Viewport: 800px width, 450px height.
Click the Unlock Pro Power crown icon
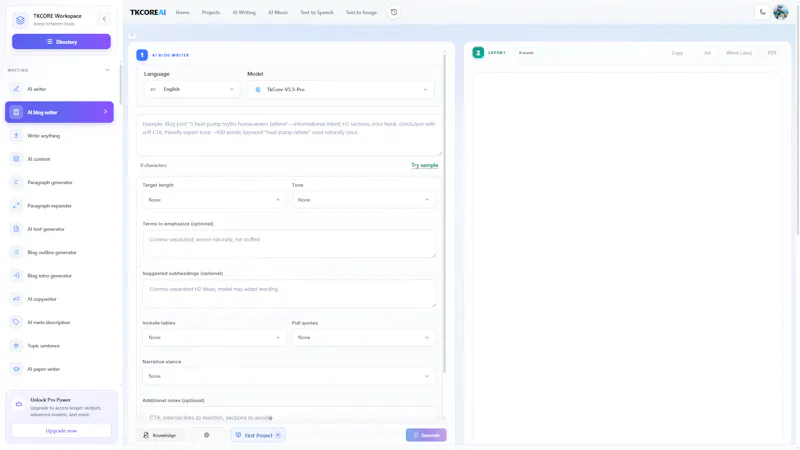19,404
